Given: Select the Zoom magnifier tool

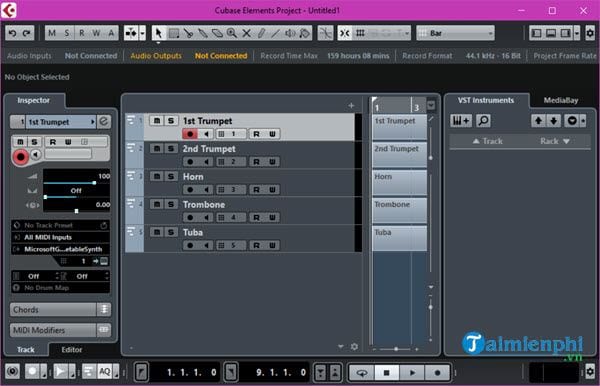Looking at the screenshot, I should [x=232, y=33].
